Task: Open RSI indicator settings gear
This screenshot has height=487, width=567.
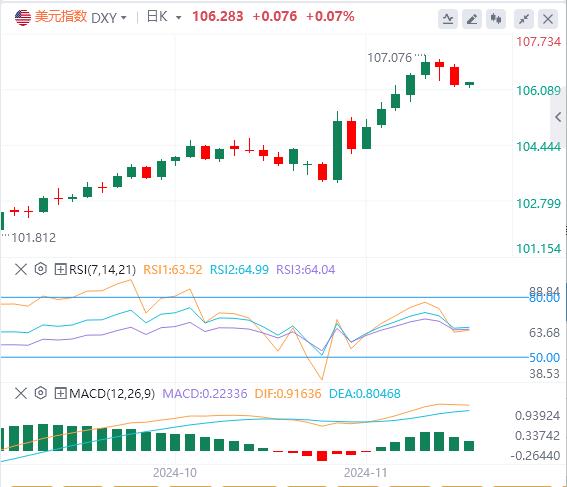Action: tap(41, 269)
